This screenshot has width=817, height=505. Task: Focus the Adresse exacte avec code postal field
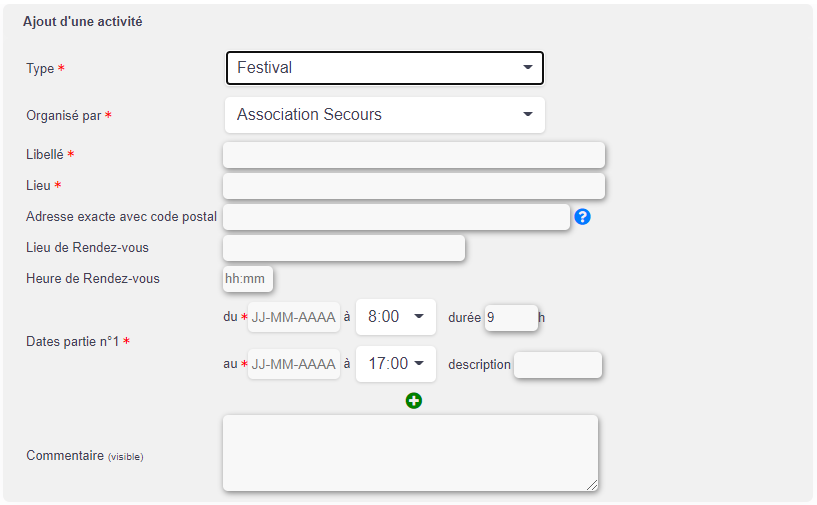[x=396, y=217]
